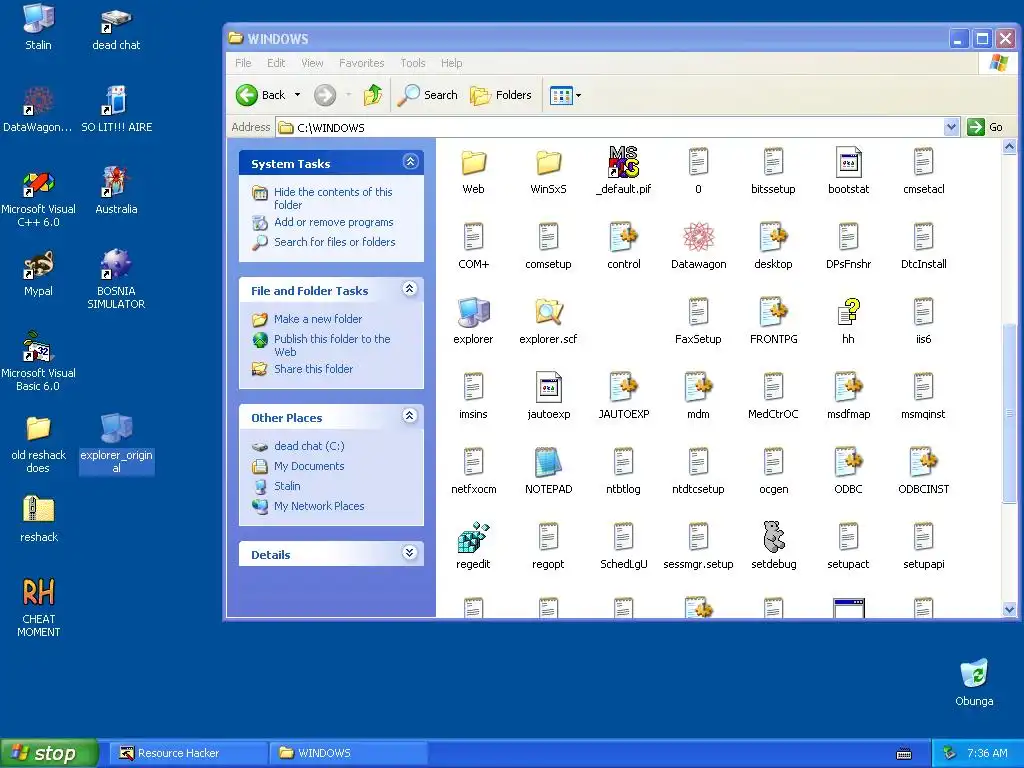Screen dimensions: 1024x768
Task: Select the BOSNIA SIMULATOR desktop icon
Action: coord(116,264)
